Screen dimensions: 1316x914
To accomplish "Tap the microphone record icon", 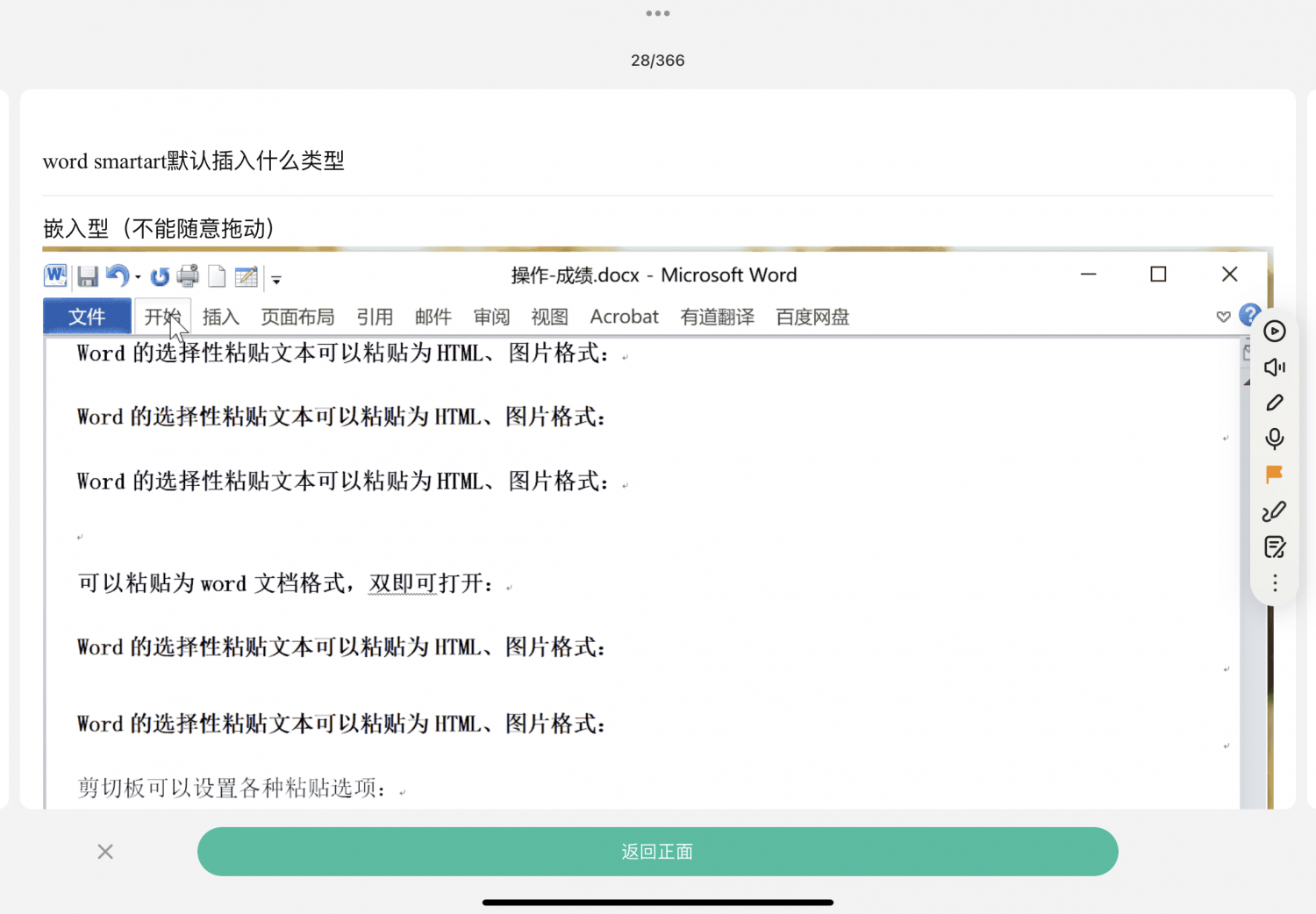I will 1275,439.
